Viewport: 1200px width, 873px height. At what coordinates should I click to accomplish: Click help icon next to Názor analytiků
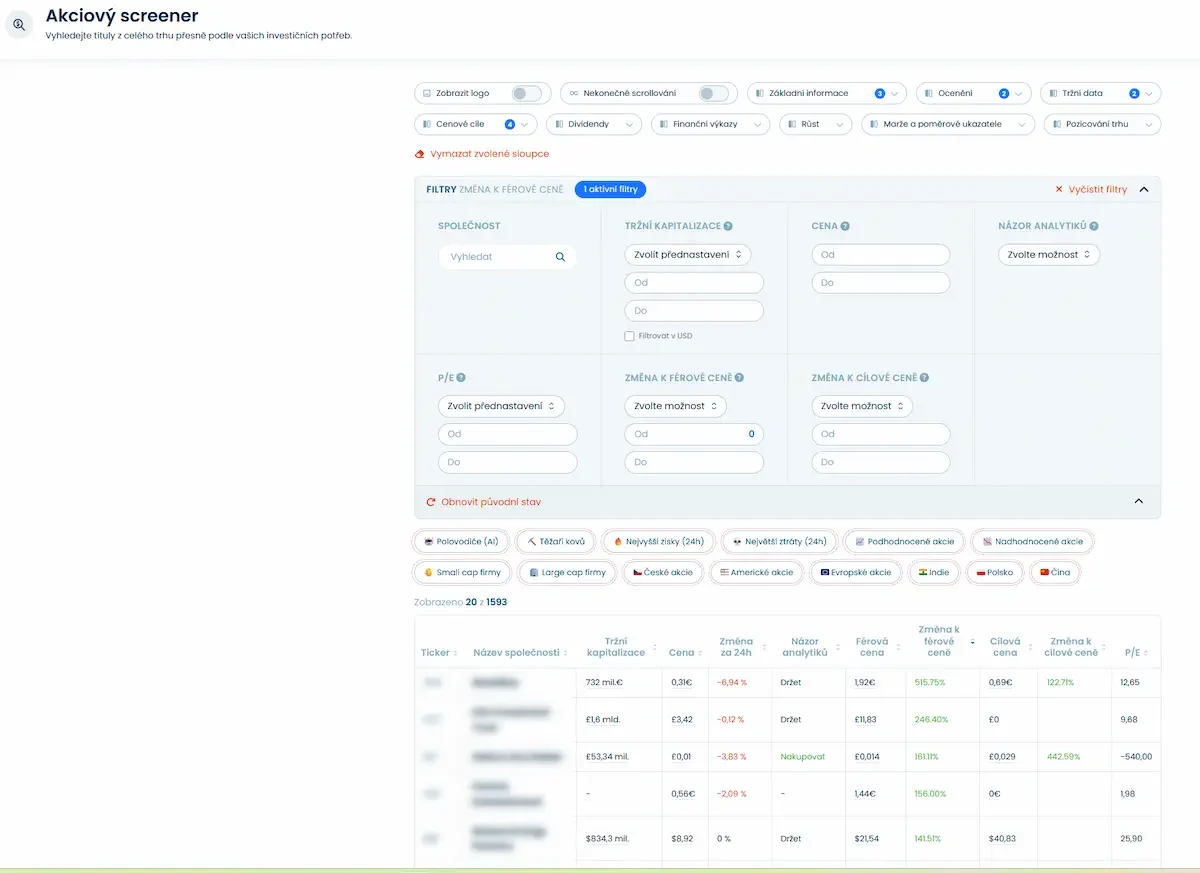(x=1094, y=226)
